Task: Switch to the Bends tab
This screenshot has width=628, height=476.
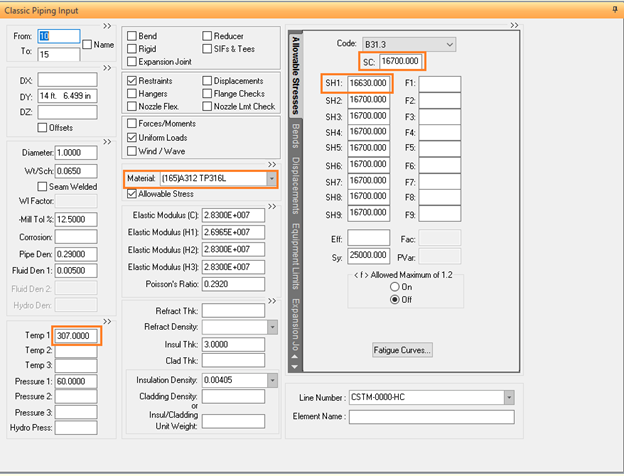Action: (296, 136)
